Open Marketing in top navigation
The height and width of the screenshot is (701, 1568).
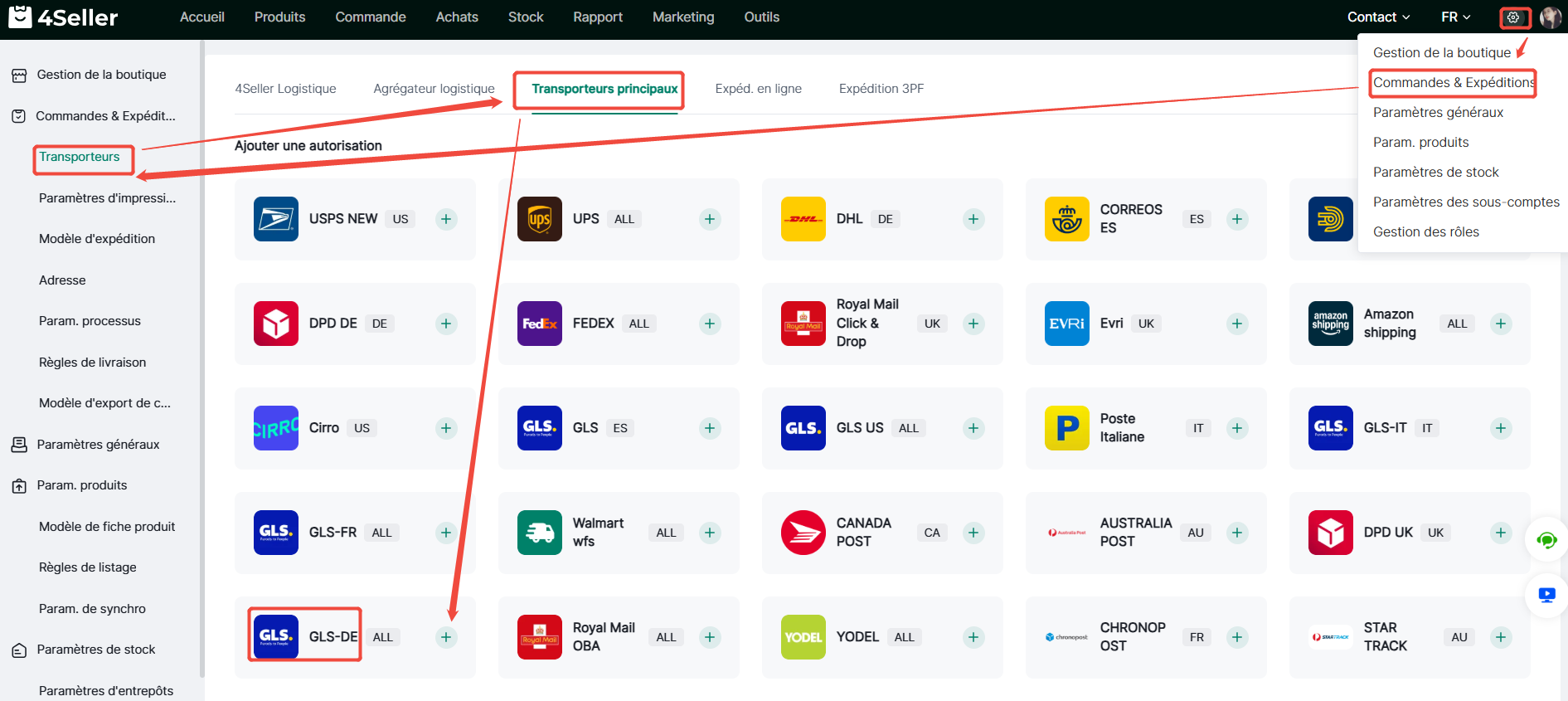pos(683,17)
